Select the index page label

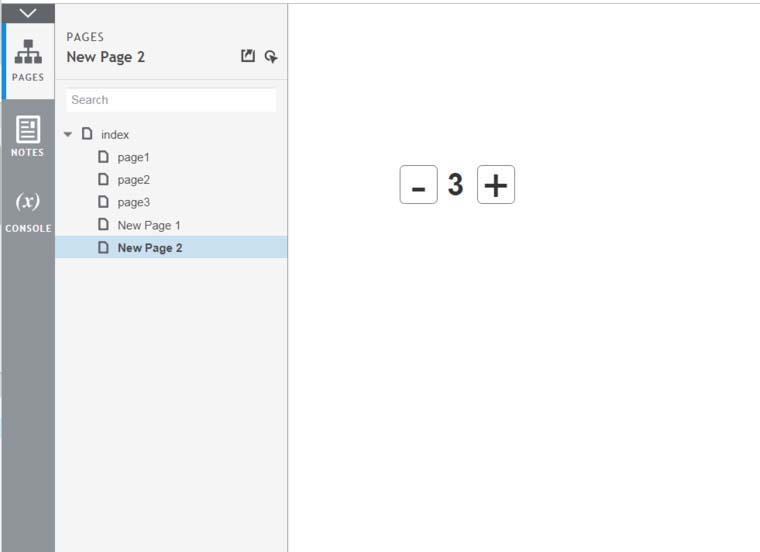115,134
